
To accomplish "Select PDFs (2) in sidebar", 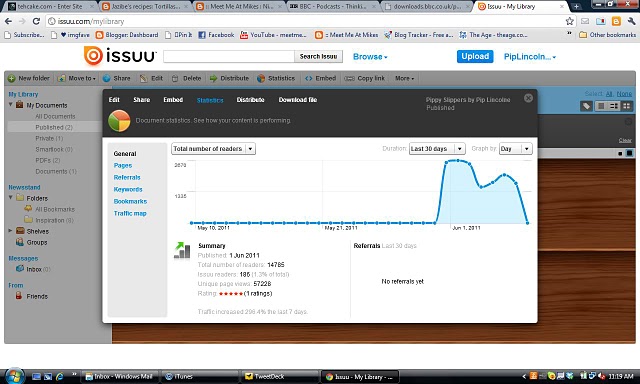I will tap(48, 160).
